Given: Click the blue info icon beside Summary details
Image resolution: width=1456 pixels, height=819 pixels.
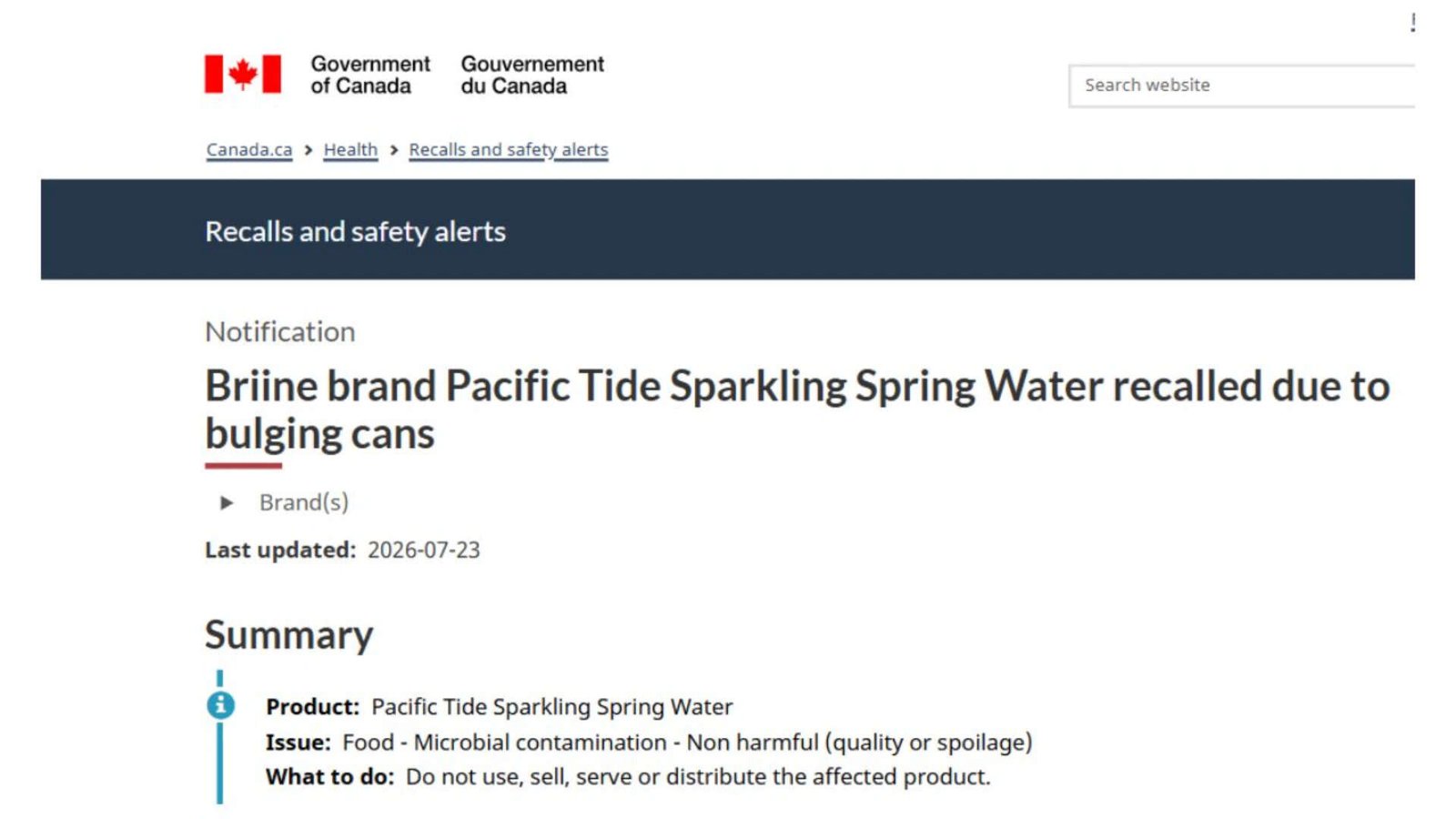Looking at the screenshot, I should tap(220, 705).
